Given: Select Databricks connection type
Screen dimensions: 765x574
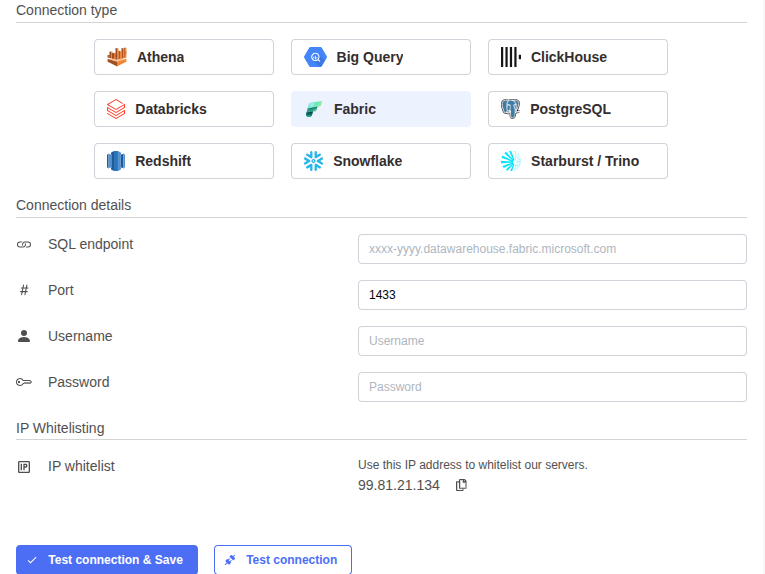Looking at the screenshot, I should coord(184,109).
